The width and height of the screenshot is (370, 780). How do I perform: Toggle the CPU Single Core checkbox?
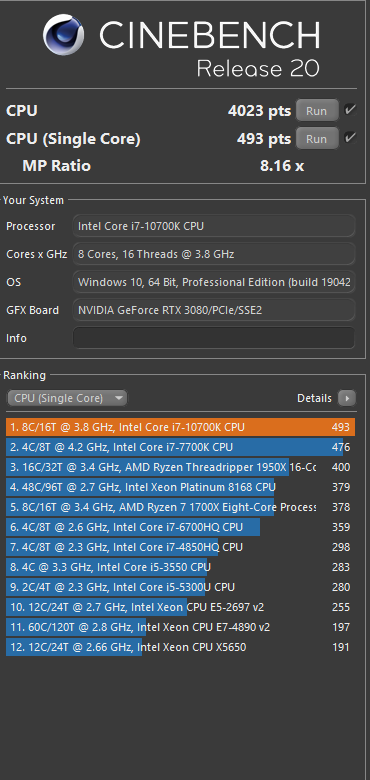click(x=351, y=138)
